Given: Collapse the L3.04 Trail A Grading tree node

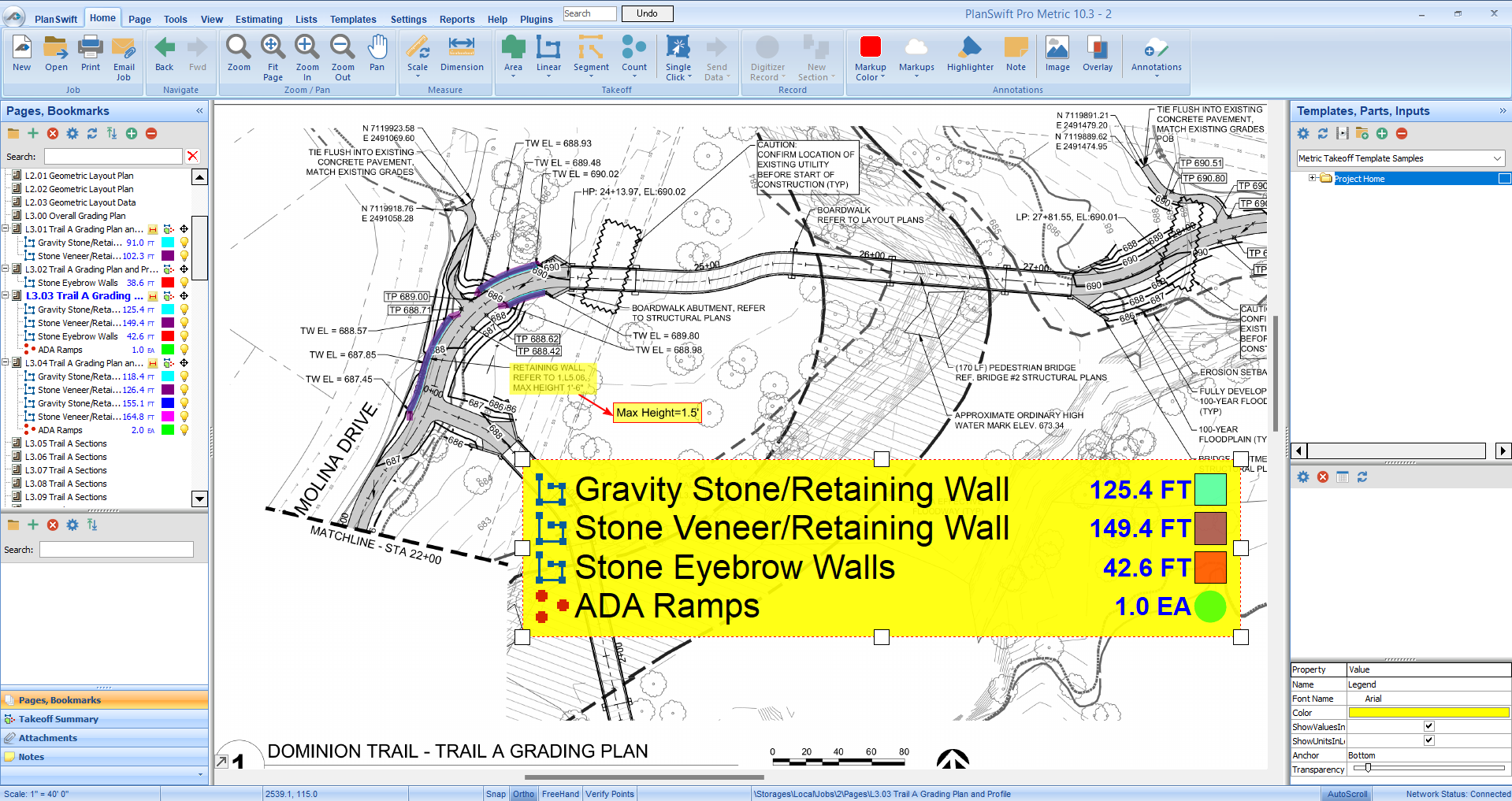Looking at the screenshot, I should coord(6,362).
